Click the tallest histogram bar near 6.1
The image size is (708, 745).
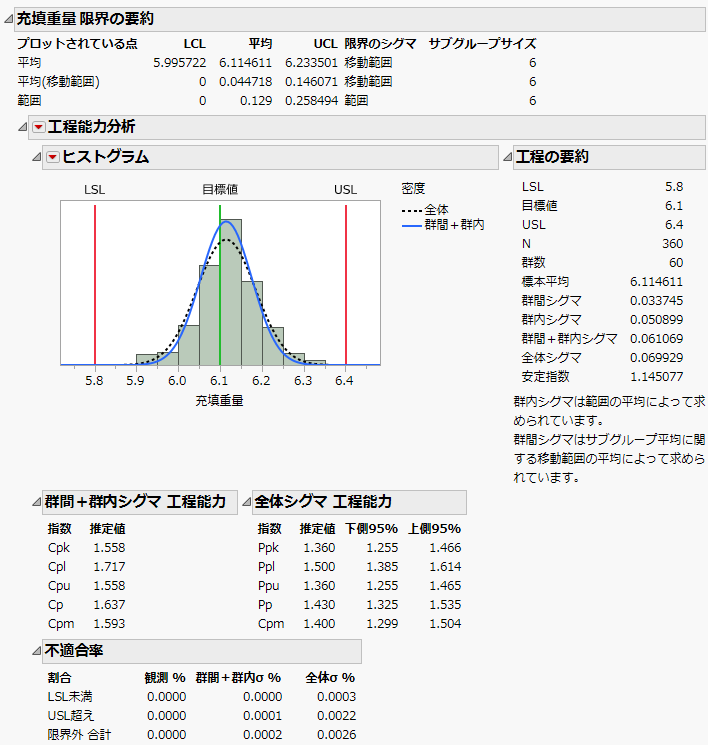pyautogui.click(x=230, y=292)
